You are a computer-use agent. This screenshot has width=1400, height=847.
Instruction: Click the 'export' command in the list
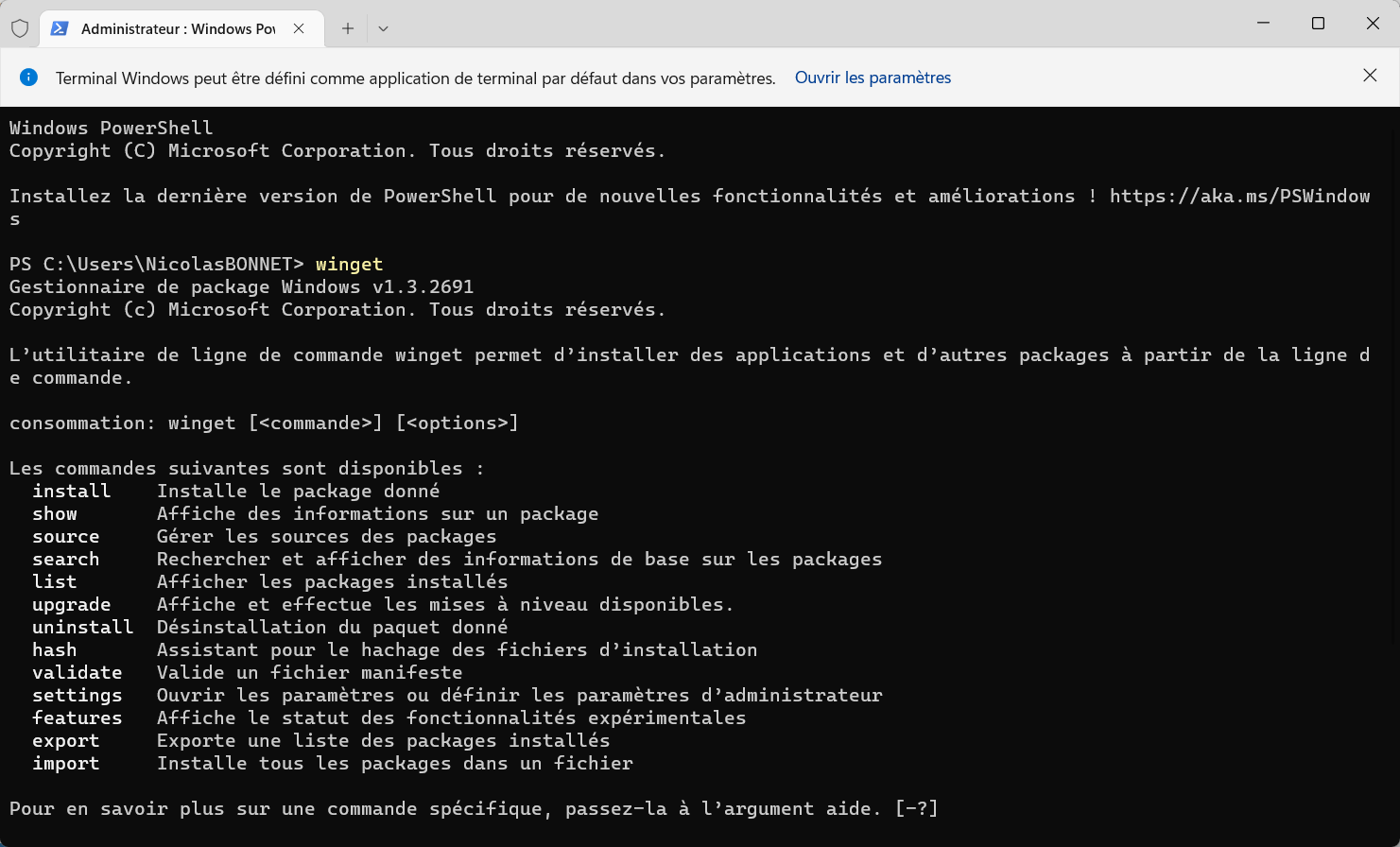click(66, 741)
